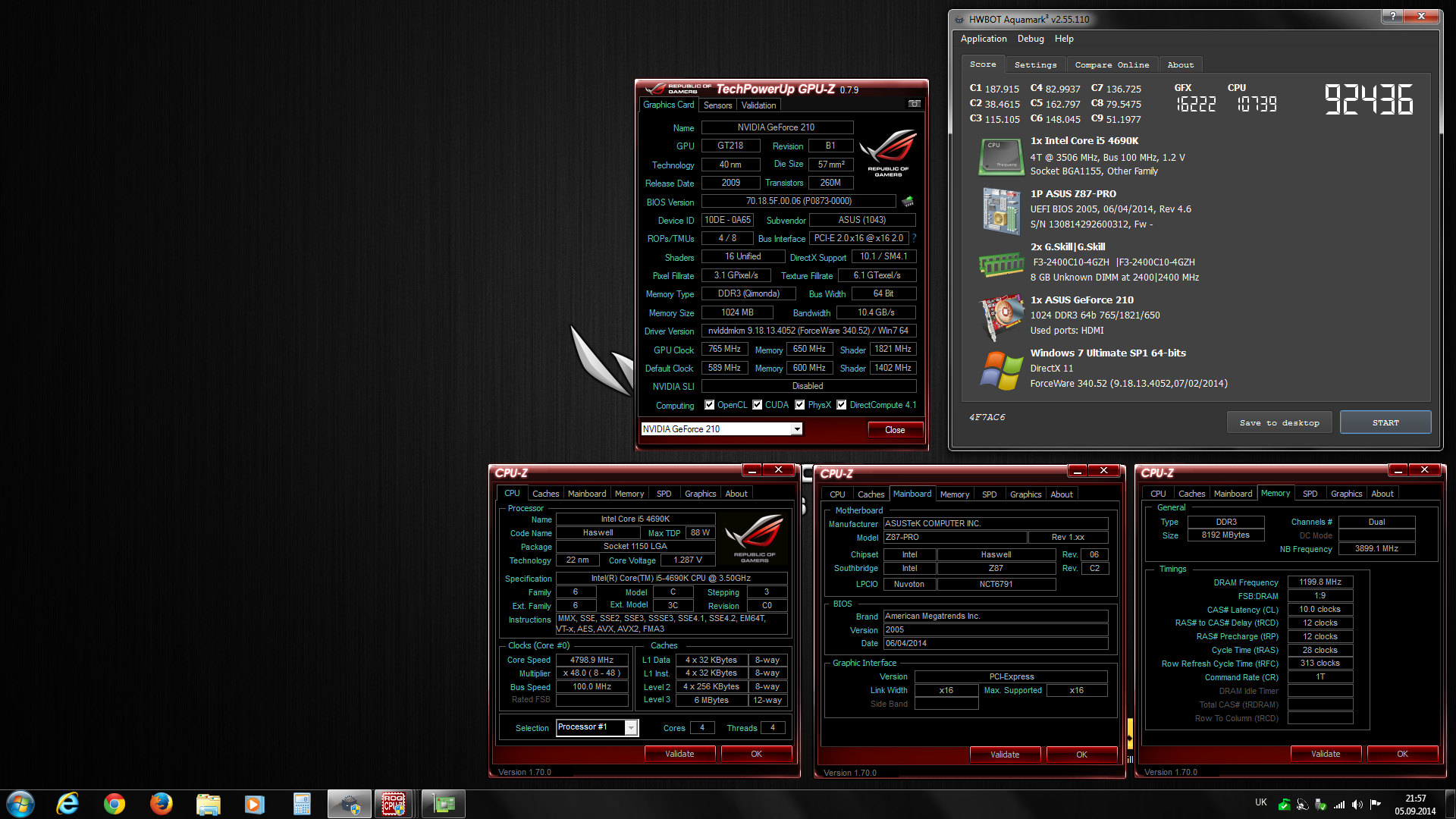The width and height of the screenshot is (1456, 819).
Task: Click ROG logo in CPU-Z CPU tab
Action: 755,538
